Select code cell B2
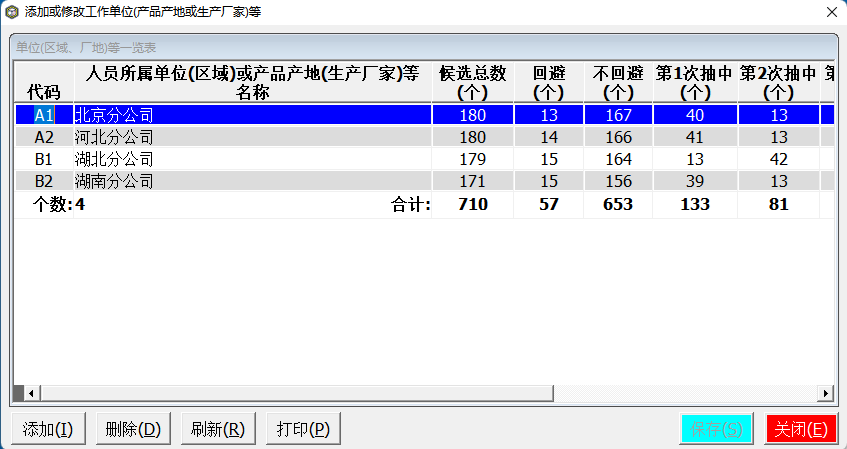Screen dimensions: 847x449 coord(44,181)
